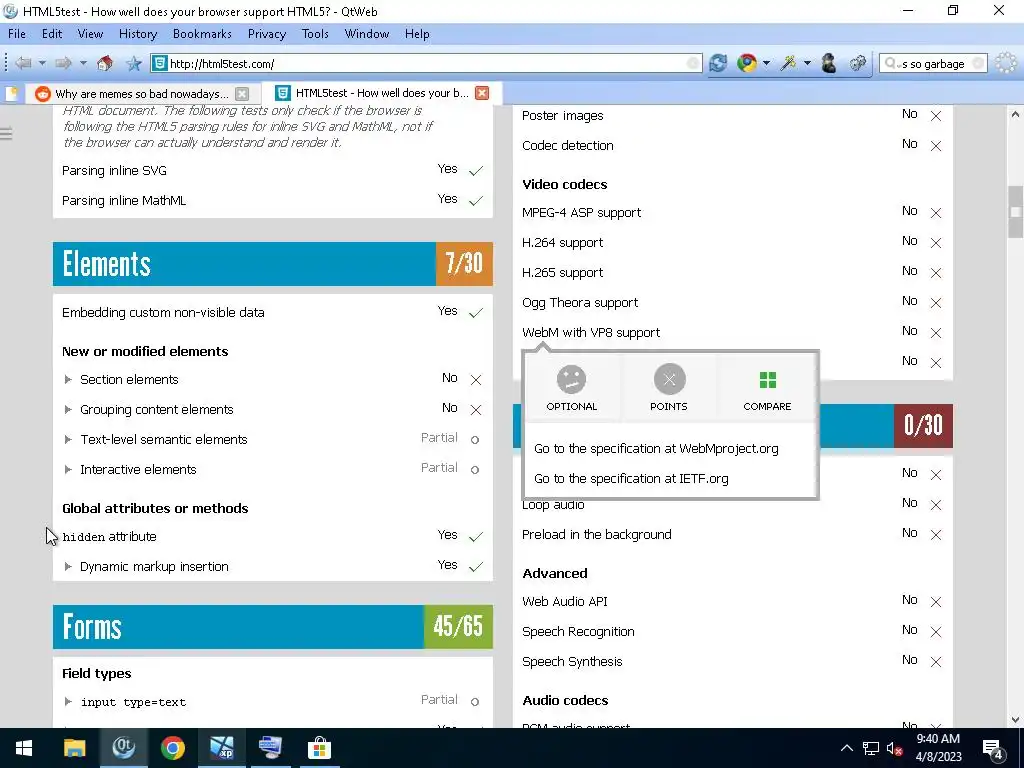1024x768 pixels.
Task: Open File Explorer from the taskbar
Action: click(74, 748)
